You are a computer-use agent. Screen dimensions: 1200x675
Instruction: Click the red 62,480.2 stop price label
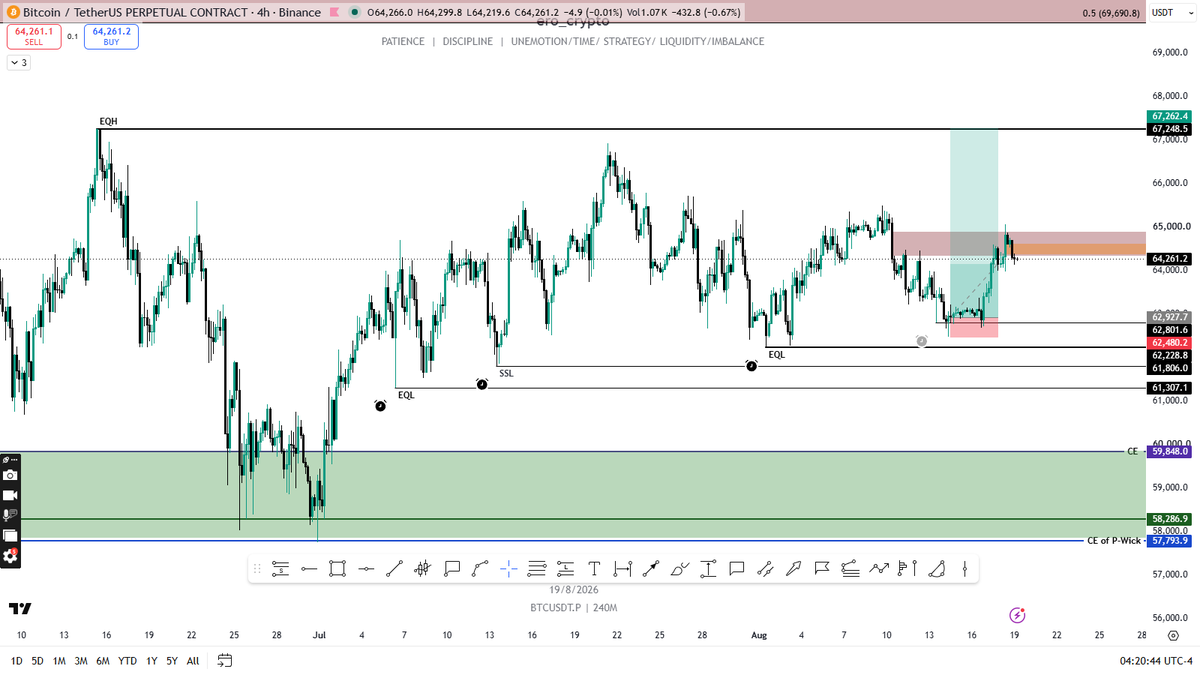pyautogui.click(x=1170, y=341)
